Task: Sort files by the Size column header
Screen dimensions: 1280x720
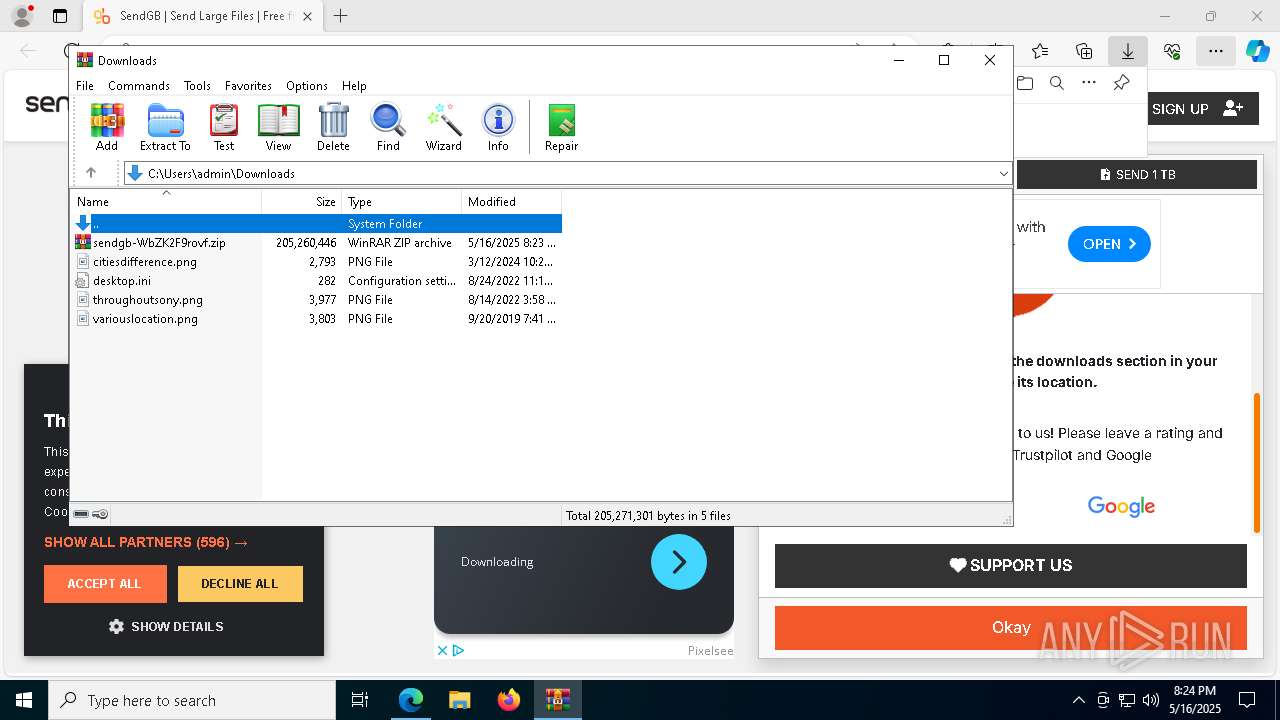Action: pos(302,201)
